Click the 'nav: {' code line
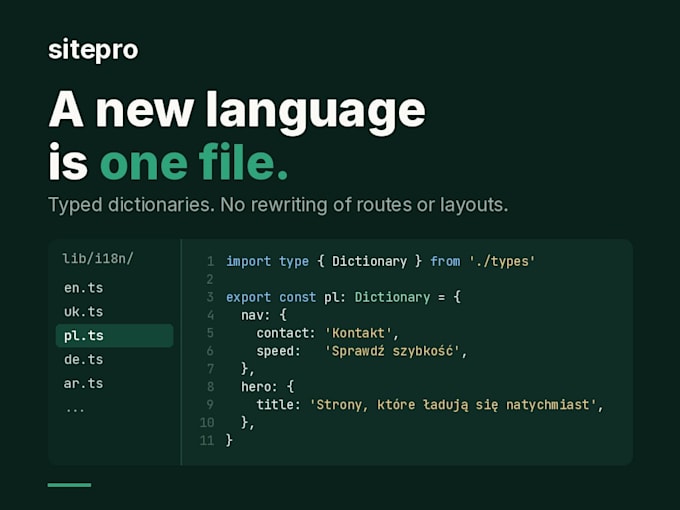 264,315
